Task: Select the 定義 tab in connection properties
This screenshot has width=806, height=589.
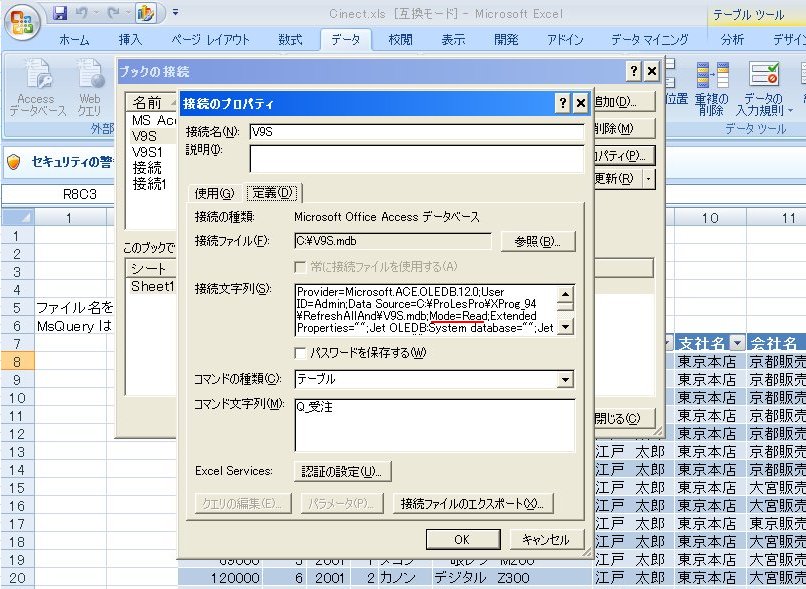Action: [x=272, y=193]
